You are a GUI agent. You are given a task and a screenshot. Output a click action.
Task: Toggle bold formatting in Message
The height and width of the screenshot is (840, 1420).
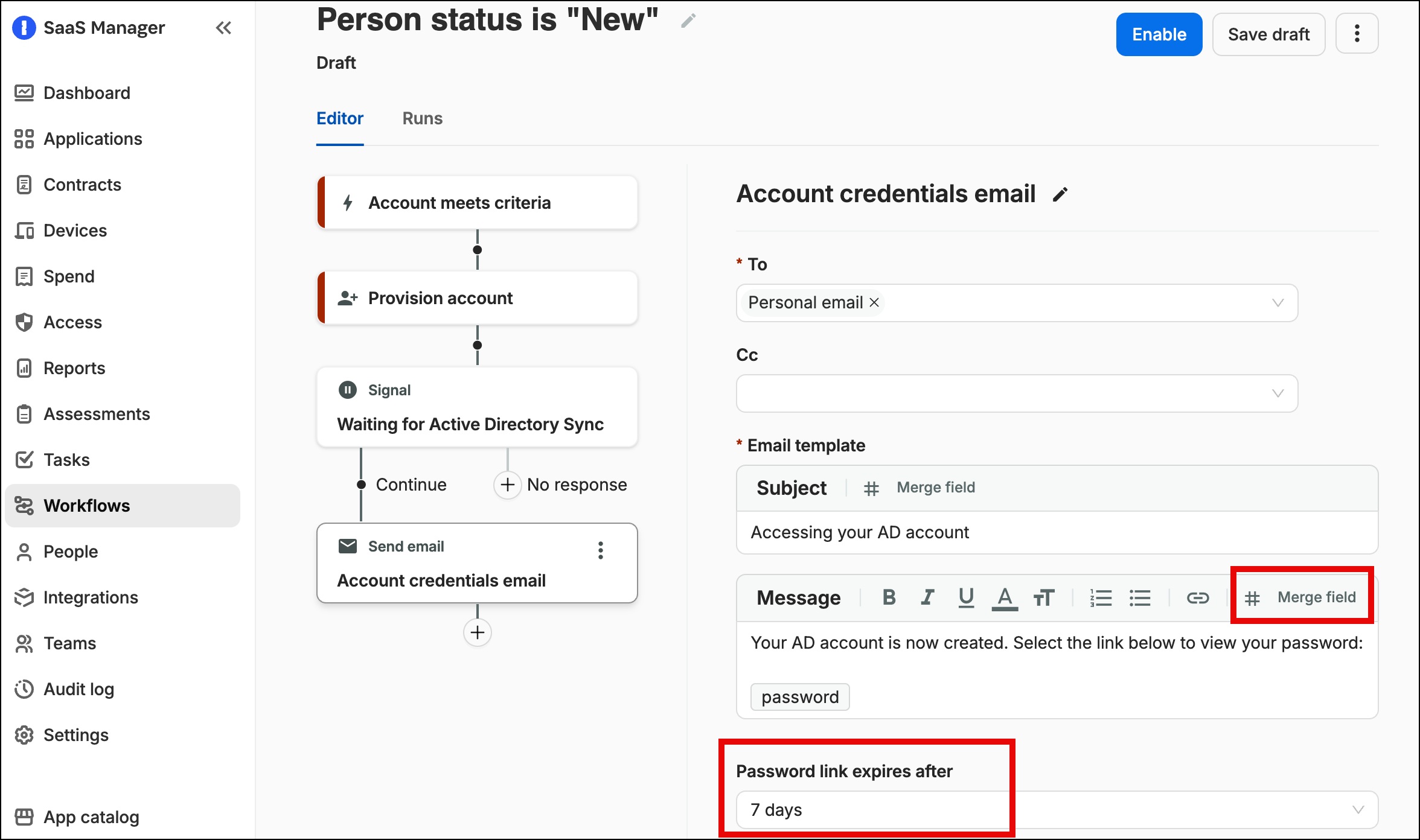coord(889,597)
